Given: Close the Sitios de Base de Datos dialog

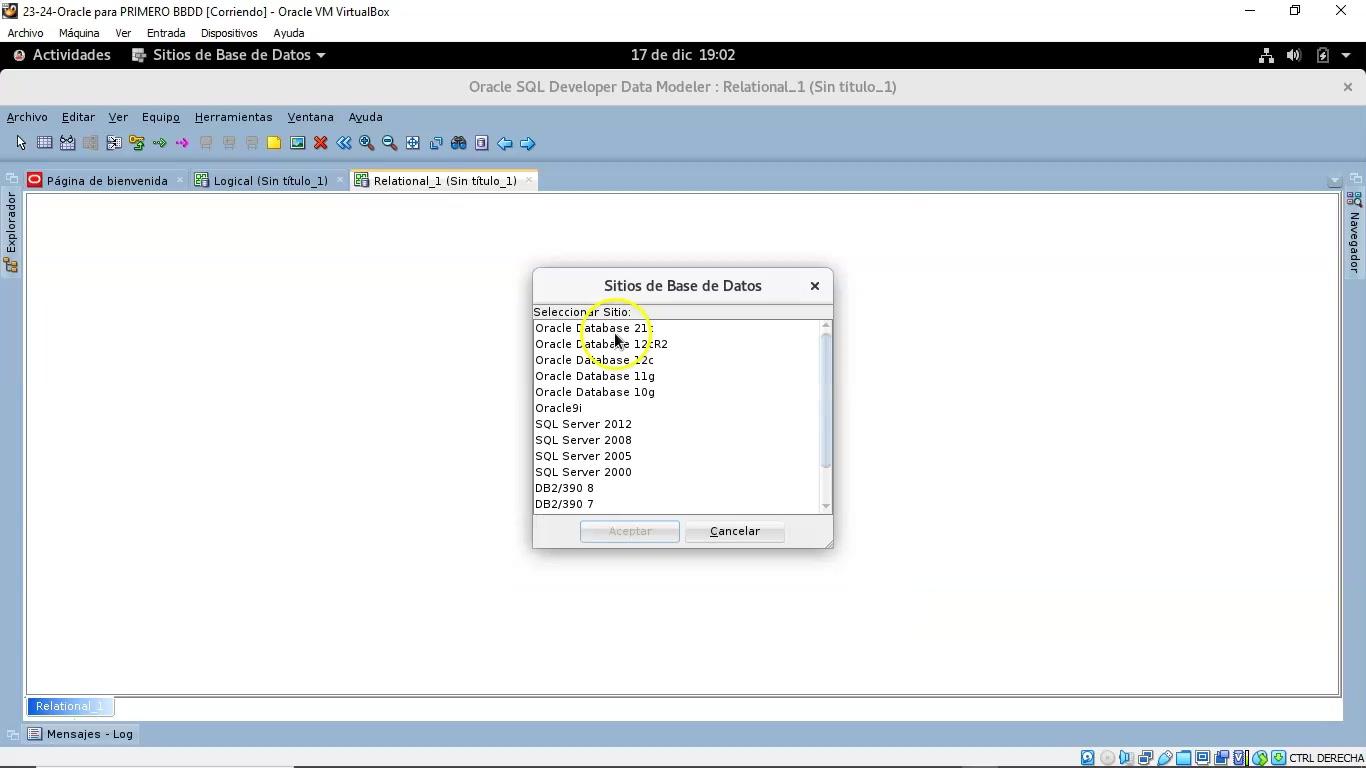Looking at the screenshot, I should tap(815, 286).
